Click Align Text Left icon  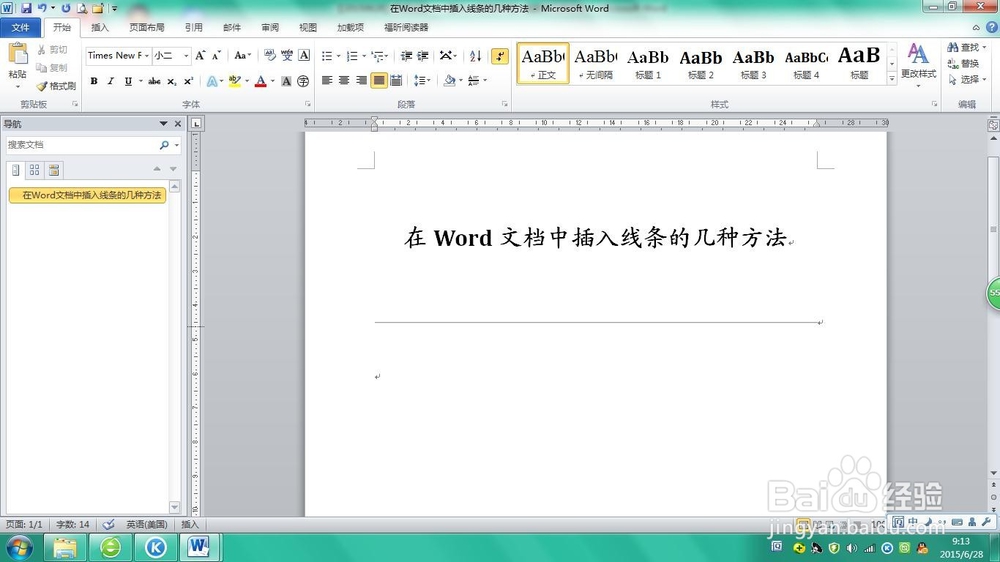pos(327,80)
